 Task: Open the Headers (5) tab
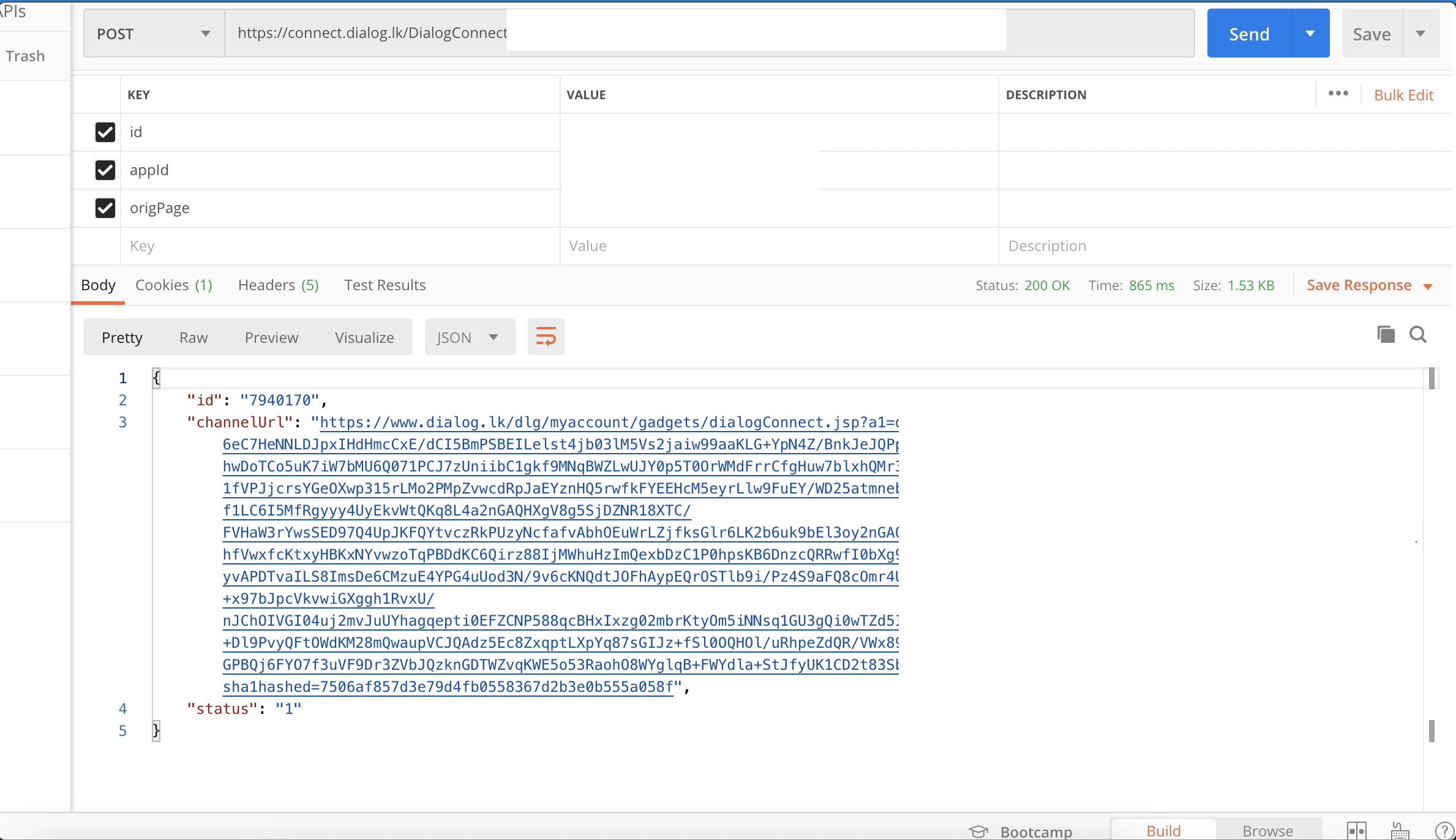(279, 285)
